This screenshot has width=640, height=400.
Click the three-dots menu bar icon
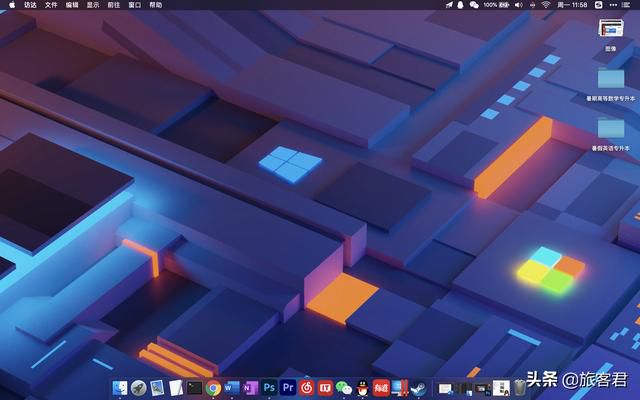613,5
